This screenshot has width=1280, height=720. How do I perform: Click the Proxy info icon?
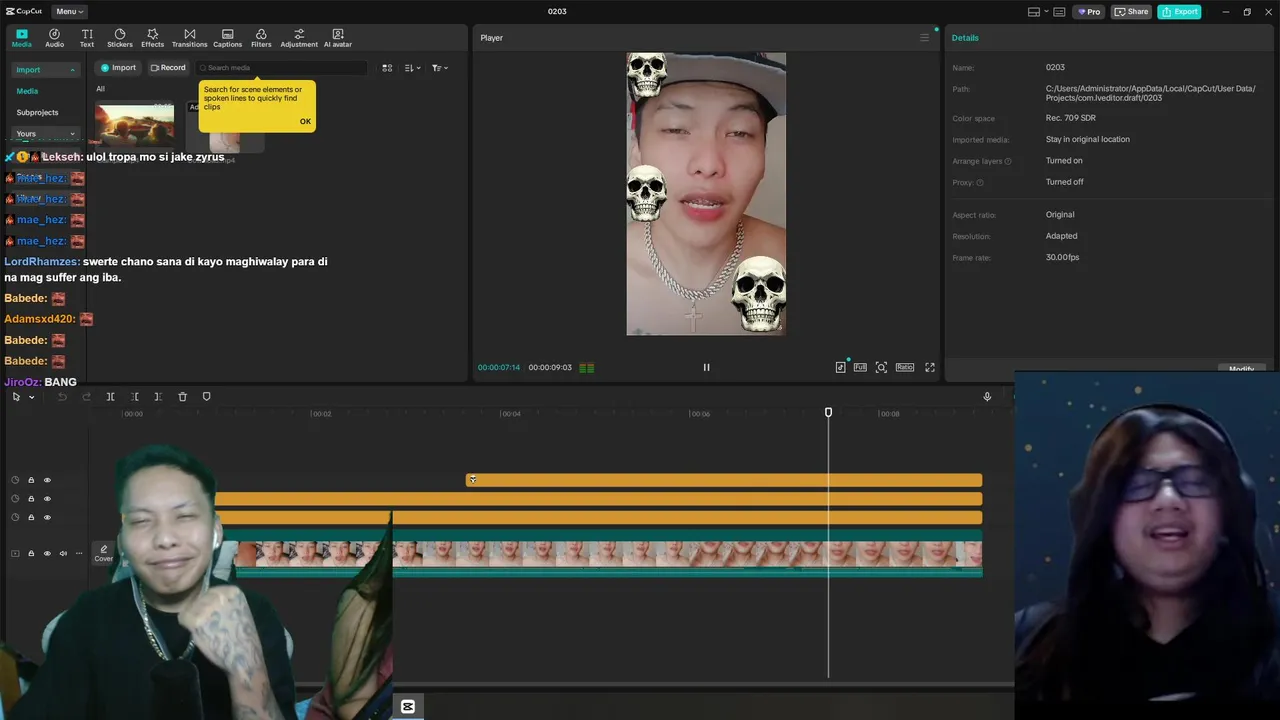980,183
